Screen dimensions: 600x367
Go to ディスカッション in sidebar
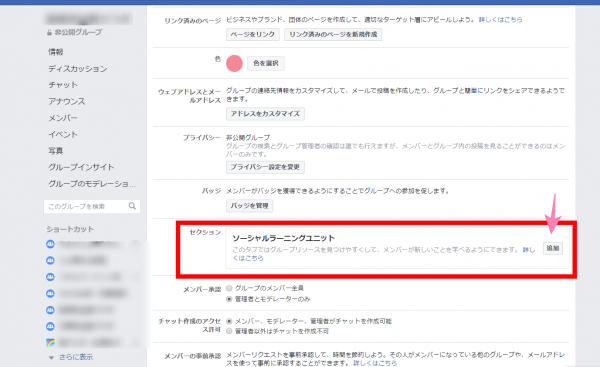tap(77, 69)
